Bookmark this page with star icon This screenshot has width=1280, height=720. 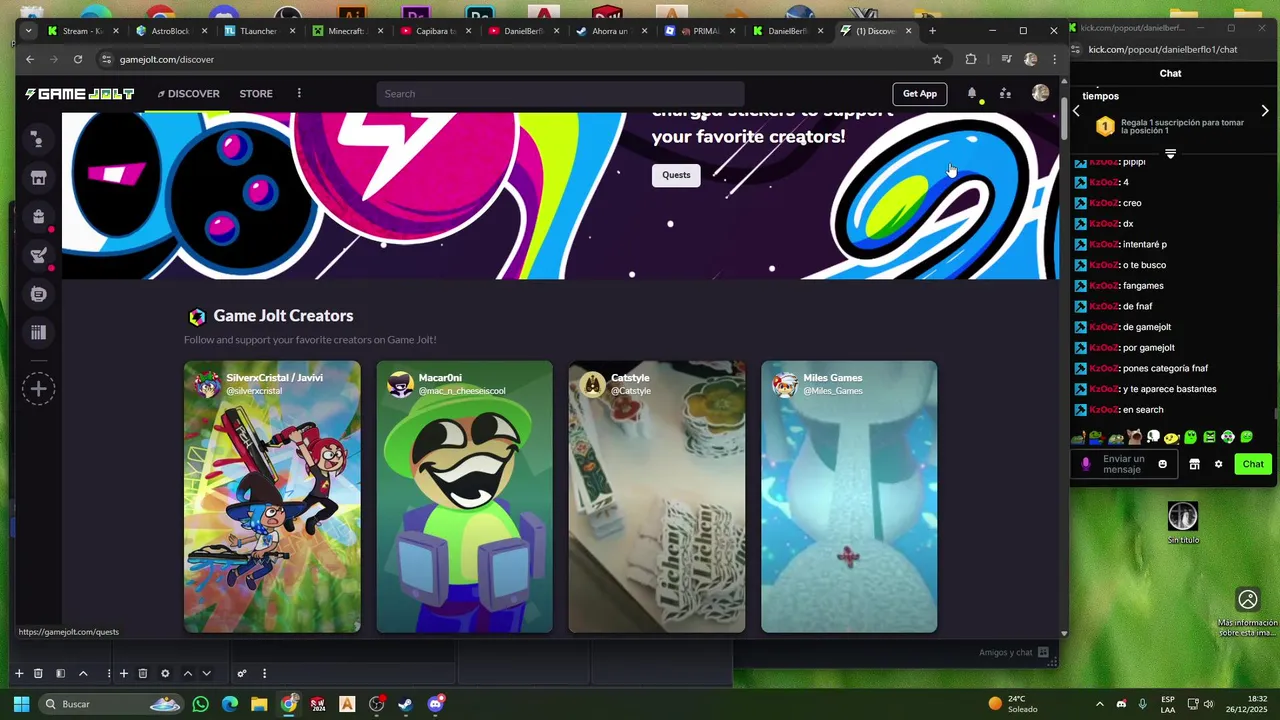click(x=937, y=59)
